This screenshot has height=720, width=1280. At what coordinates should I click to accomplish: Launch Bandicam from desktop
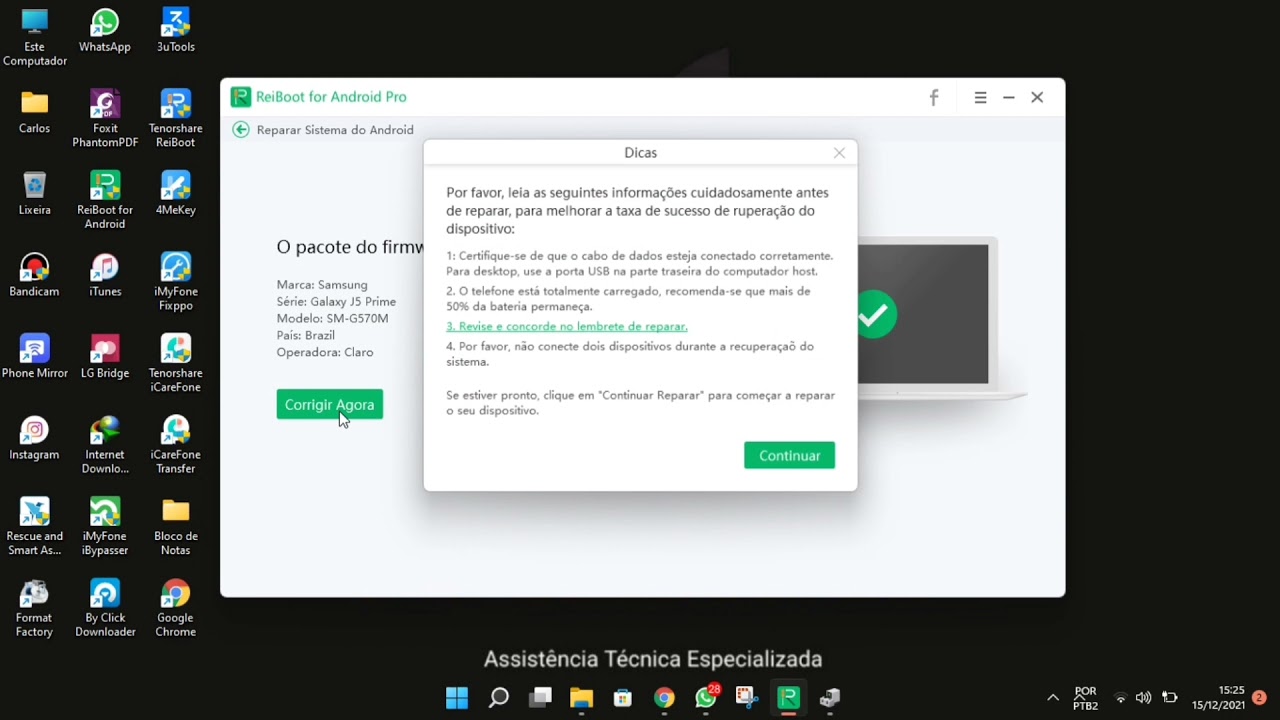(35, 275)
